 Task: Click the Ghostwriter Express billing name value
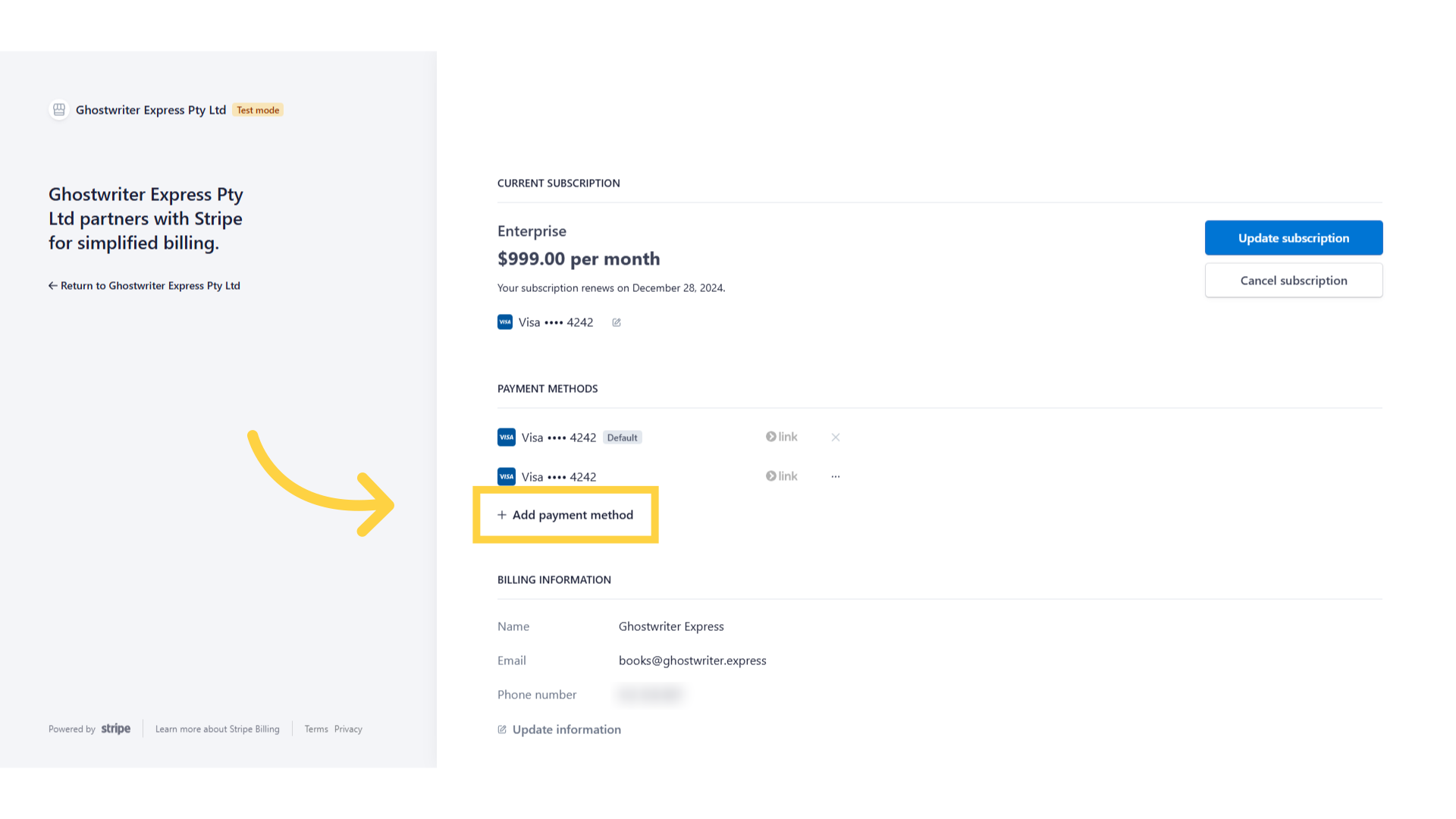[x=671, y=626]
